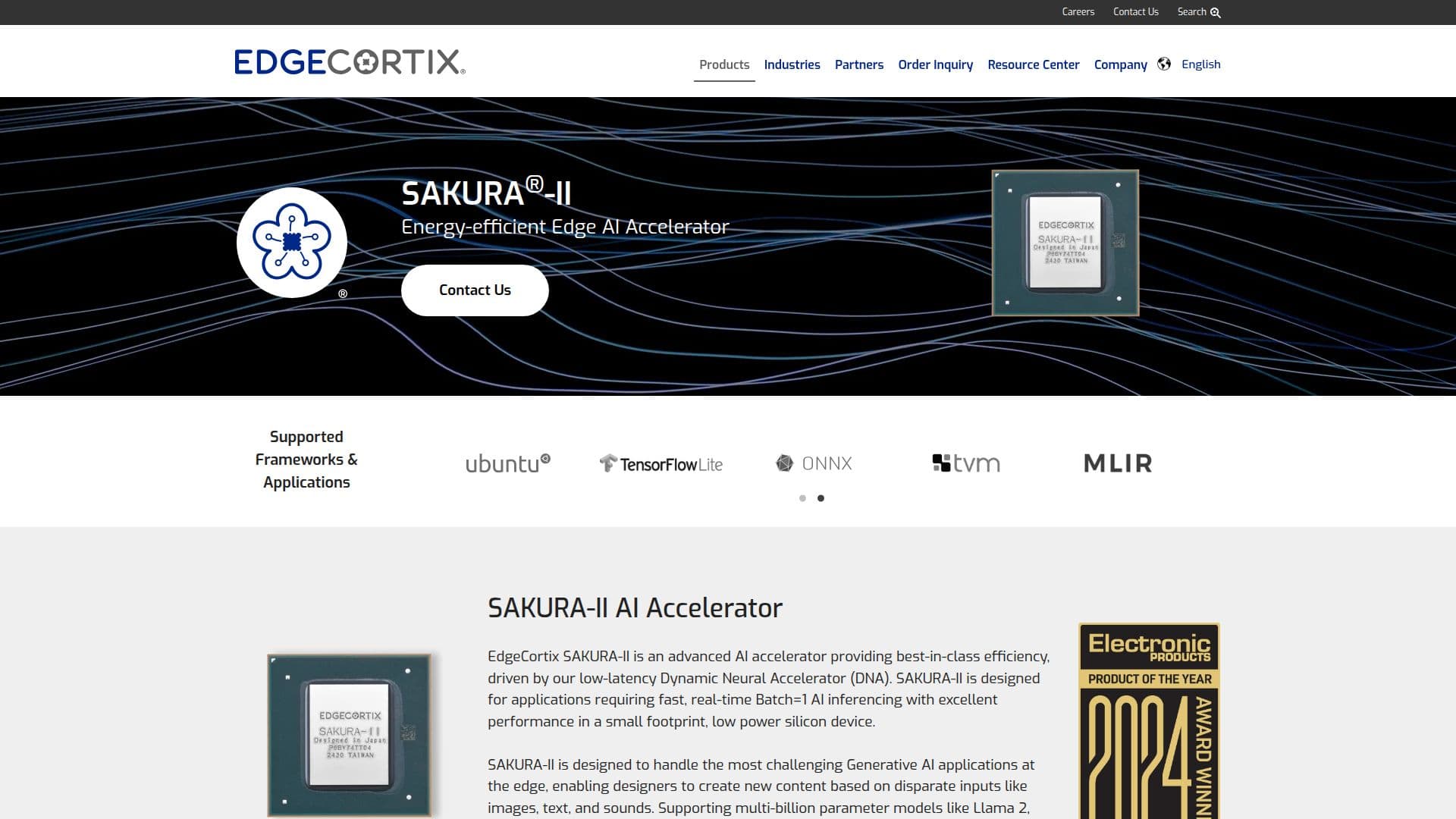Go to Order Inquiry page
This screenshot has width=1456, height=819.
935,64
